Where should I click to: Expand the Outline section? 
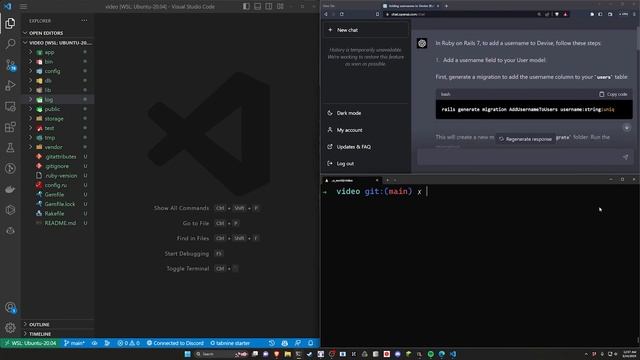point(58,324)
